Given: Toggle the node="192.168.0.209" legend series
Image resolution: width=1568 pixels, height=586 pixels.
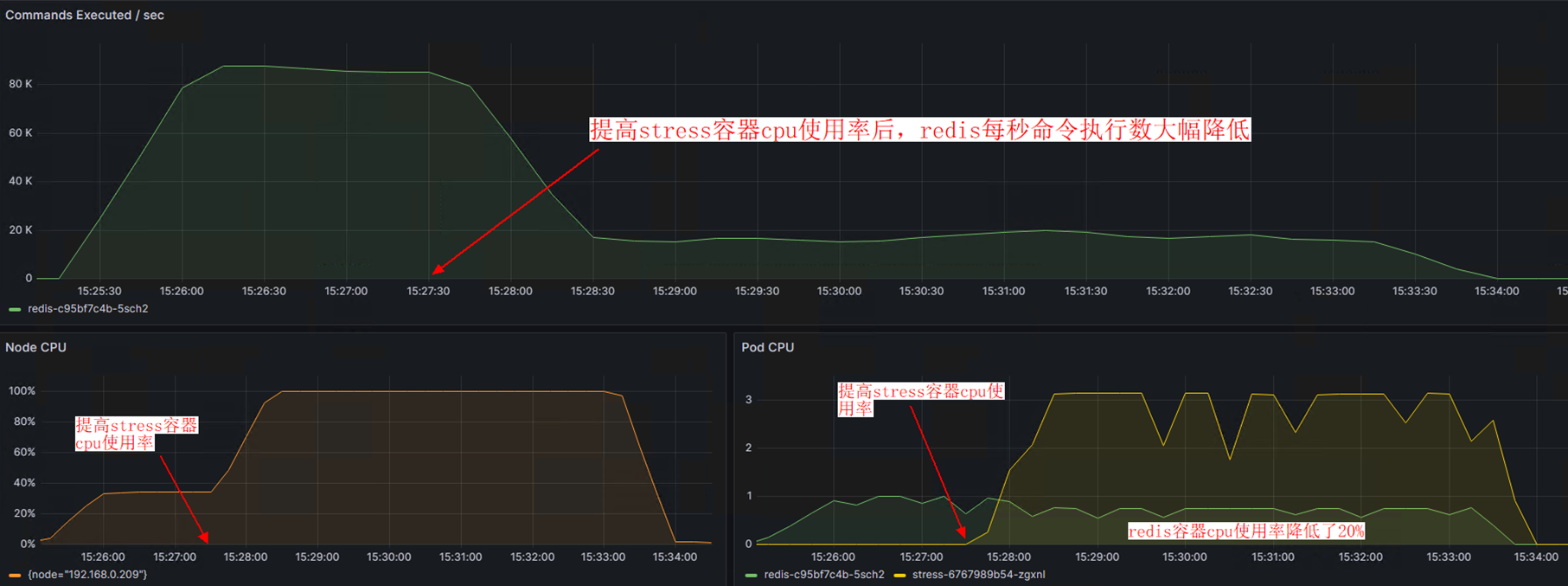Looking at the screenshot, I should coord(87,575).
